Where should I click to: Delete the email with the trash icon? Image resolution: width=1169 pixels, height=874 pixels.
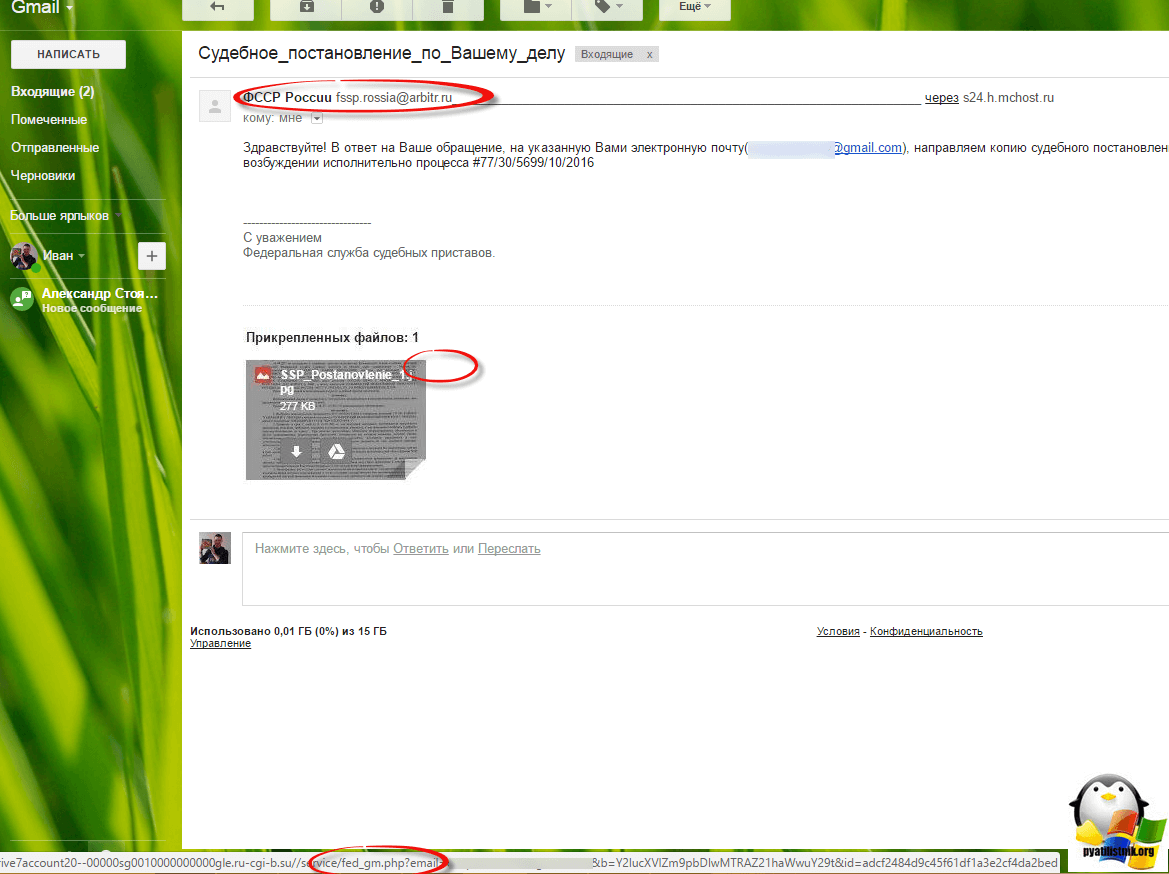[447, 8]
